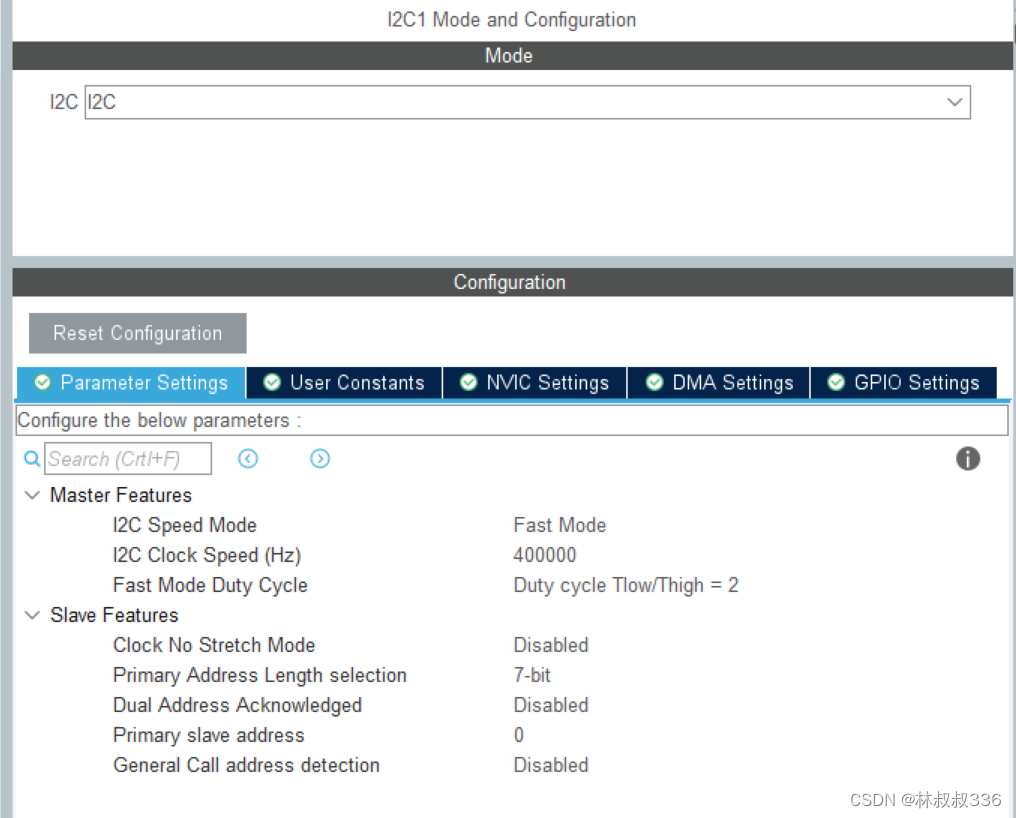1016x818 pixels.
Task: Open the I2C mode dropdown
Action: [954, 102]
